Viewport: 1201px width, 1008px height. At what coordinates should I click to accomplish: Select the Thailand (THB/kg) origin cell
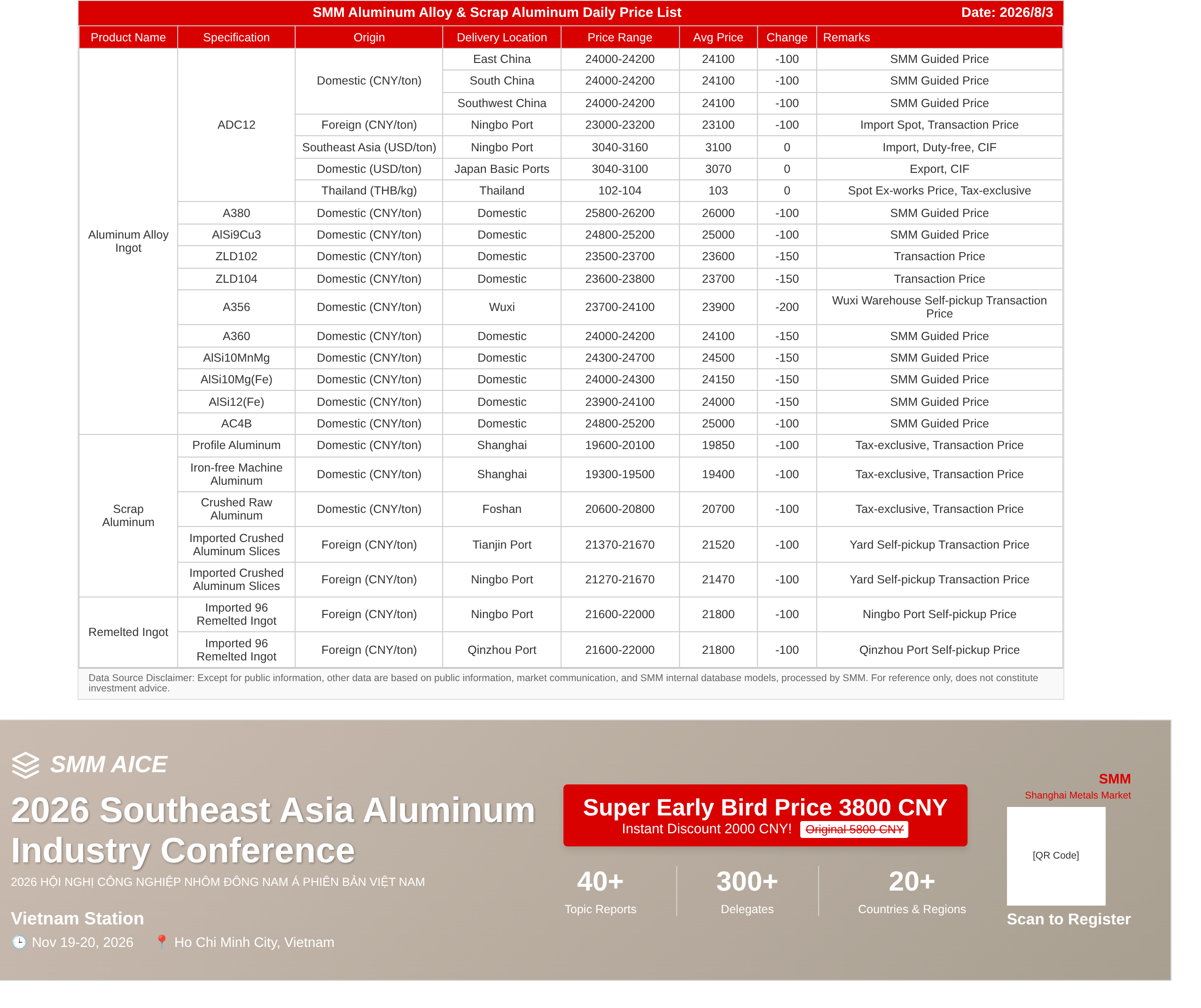pos(369,191)
